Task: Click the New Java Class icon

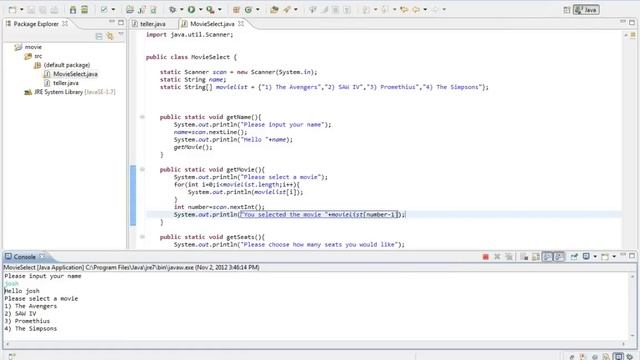Action: click(248, 9)
